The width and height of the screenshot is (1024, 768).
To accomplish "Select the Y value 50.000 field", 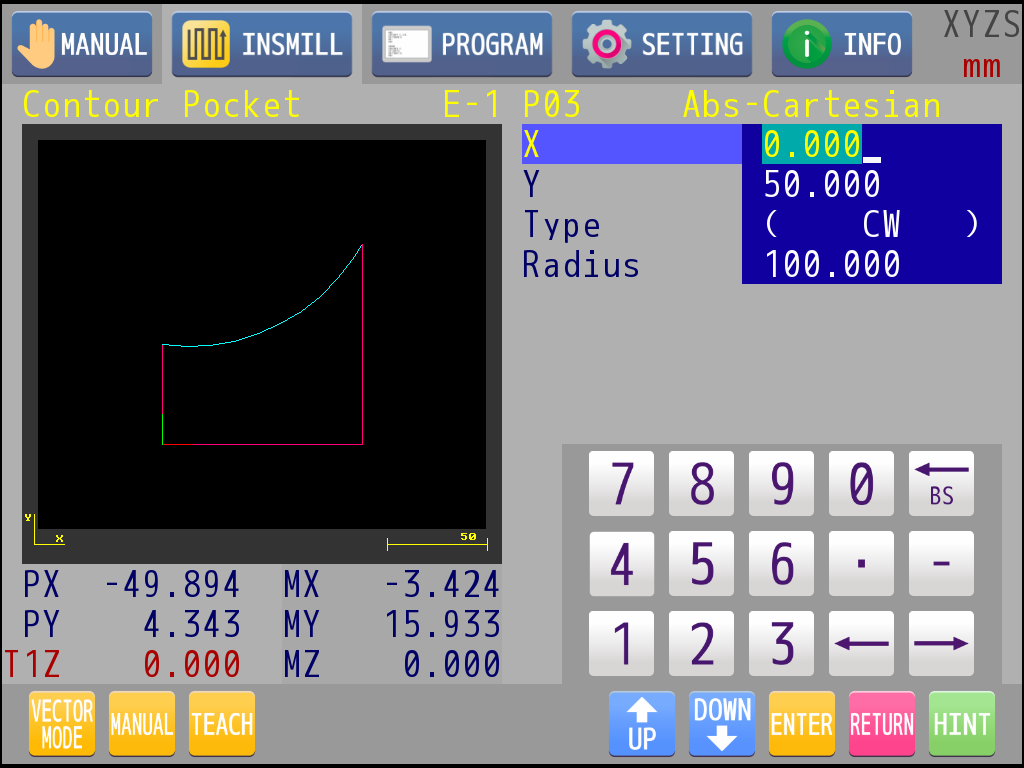I will click(871, 185).
